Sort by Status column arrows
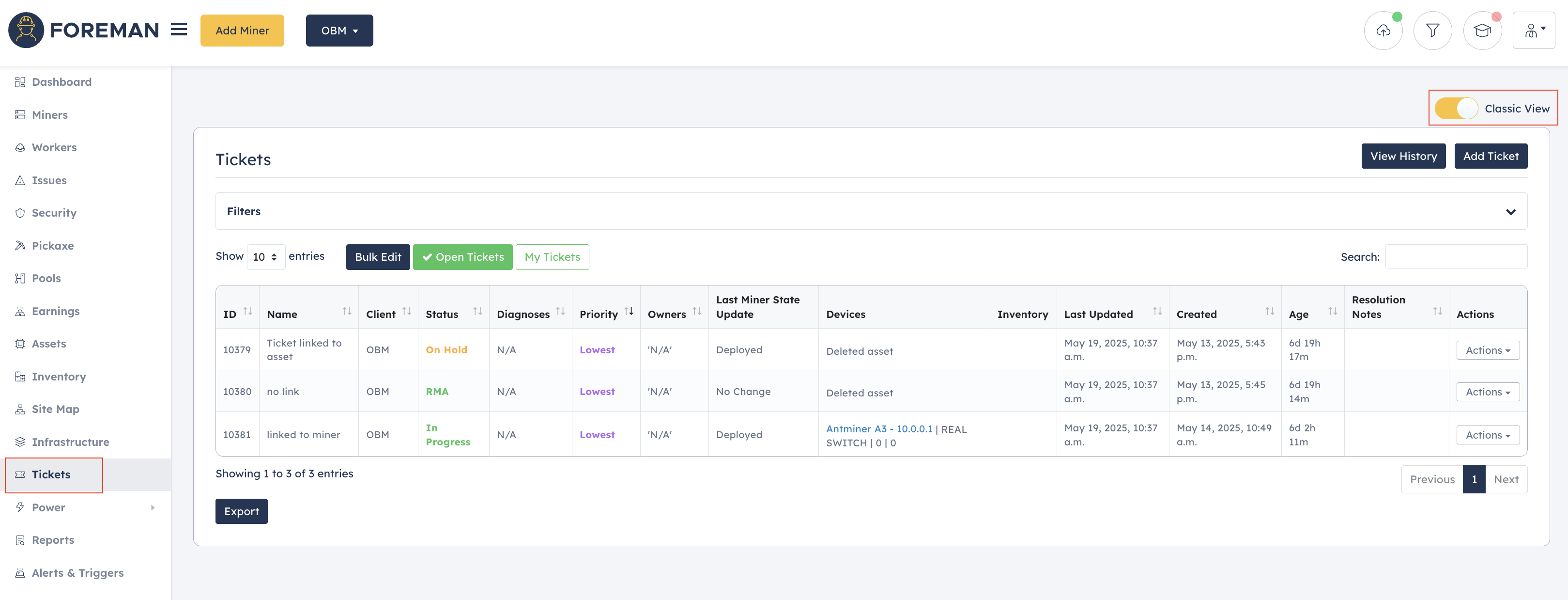Screen dimensions: 1568x600 coord(478,311)
